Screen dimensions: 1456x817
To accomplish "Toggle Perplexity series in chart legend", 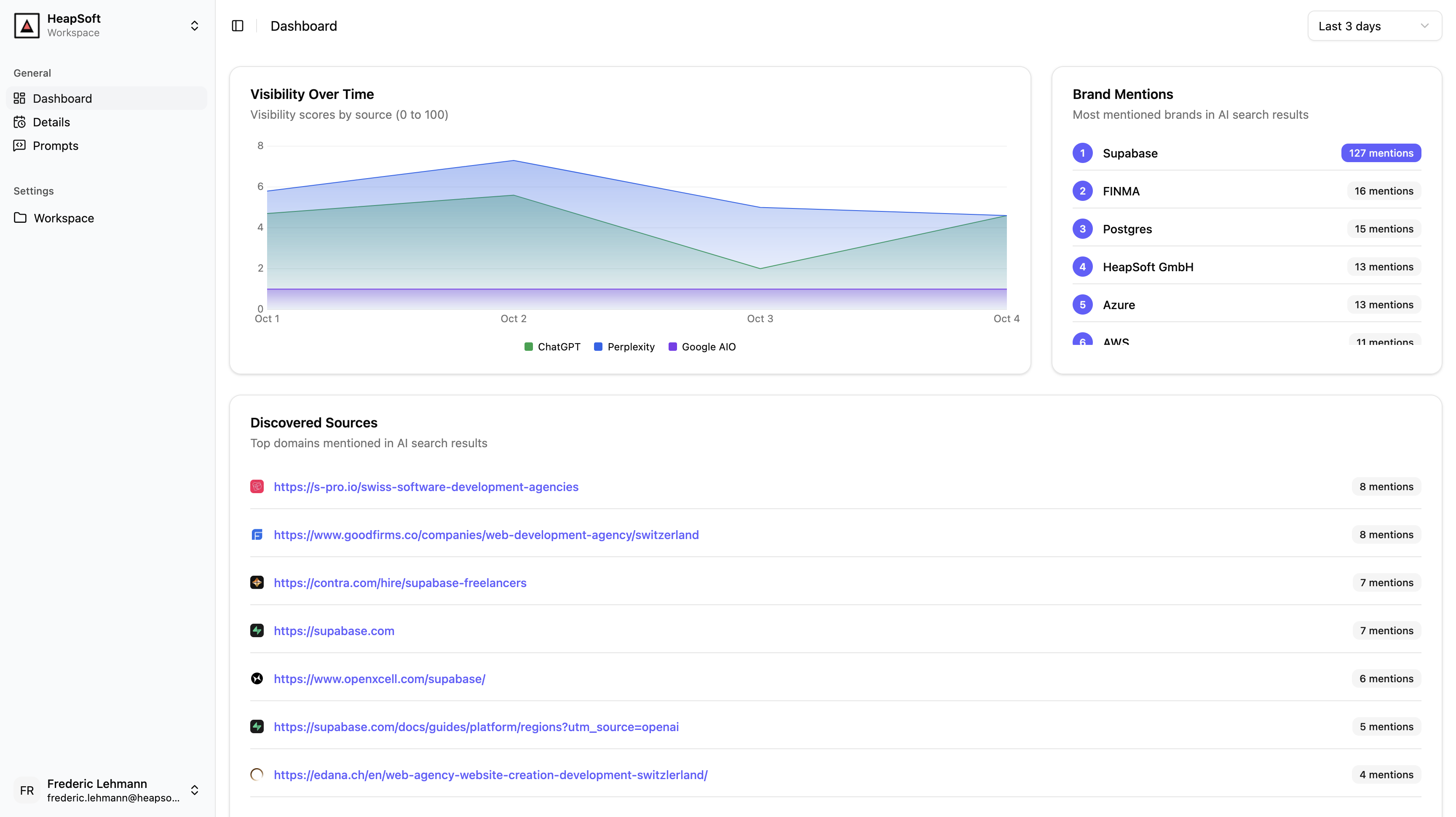I will [x=624, y=347].
